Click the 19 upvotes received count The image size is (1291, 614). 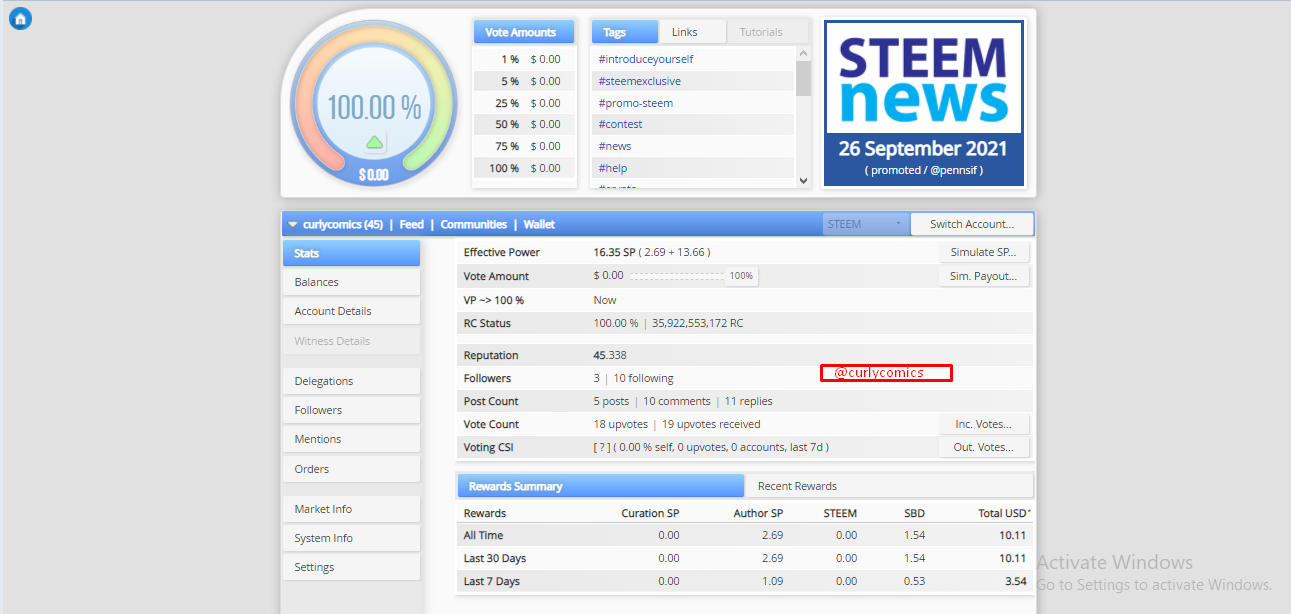711,424
